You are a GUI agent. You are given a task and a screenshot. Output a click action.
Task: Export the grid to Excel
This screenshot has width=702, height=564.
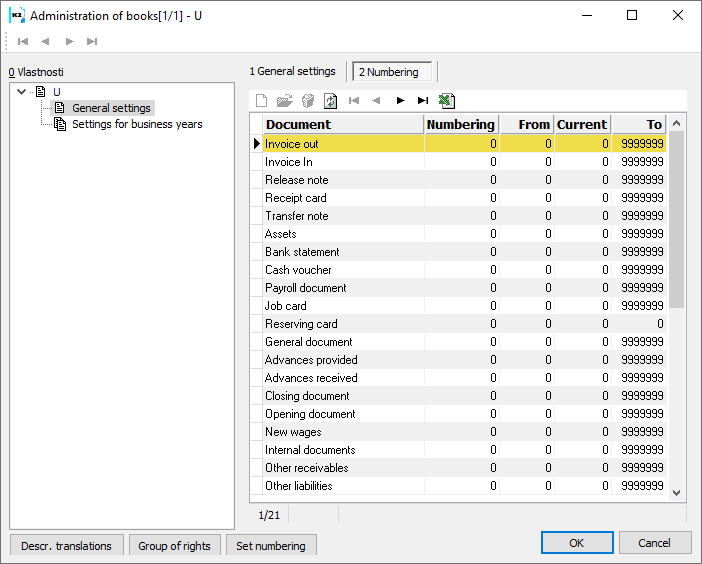pos(446,100)
